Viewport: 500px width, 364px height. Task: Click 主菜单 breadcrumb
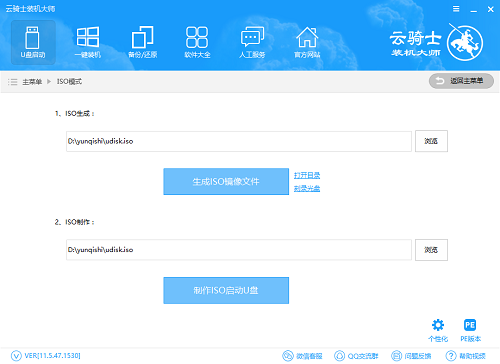32,82
